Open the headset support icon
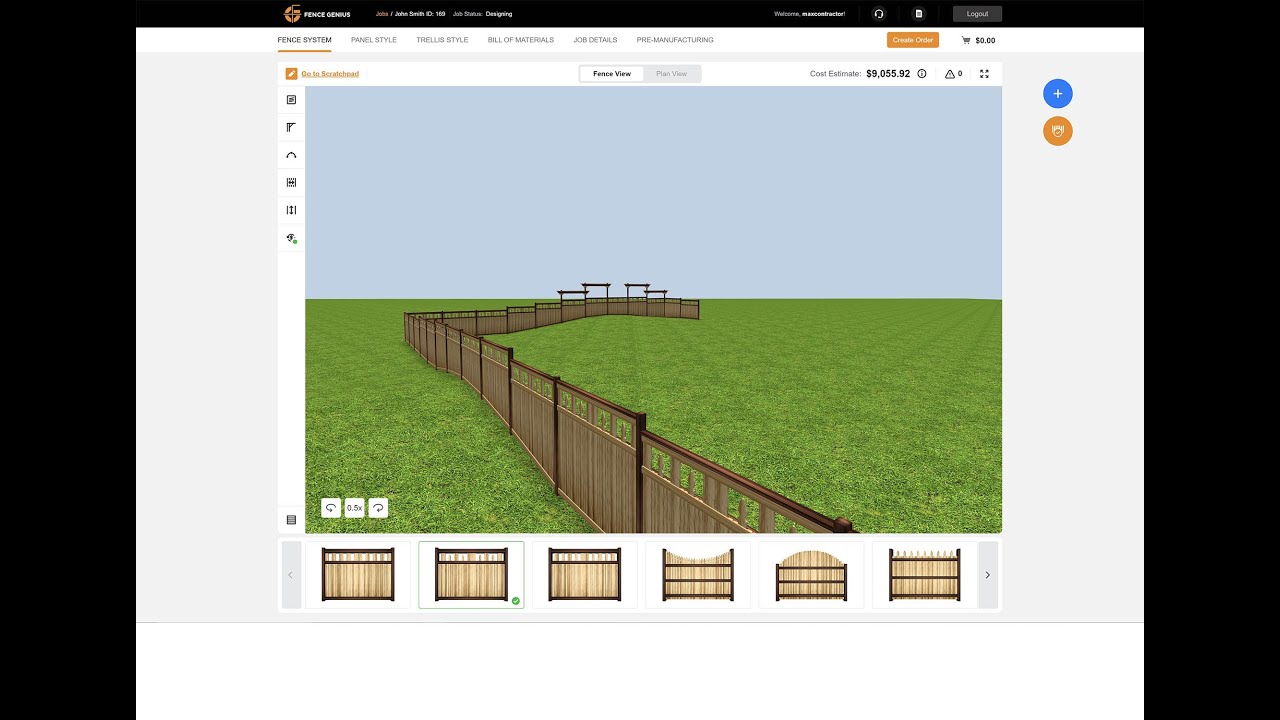 pos(879,14)
